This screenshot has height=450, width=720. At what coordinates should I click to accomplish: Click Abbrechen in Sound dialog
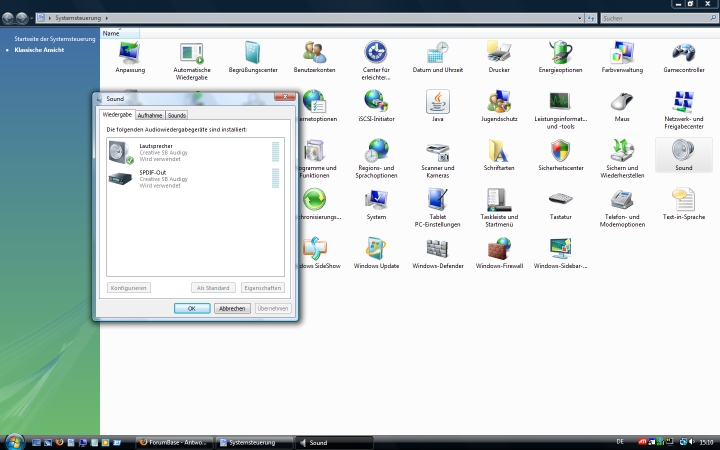(x=232, y=309)
